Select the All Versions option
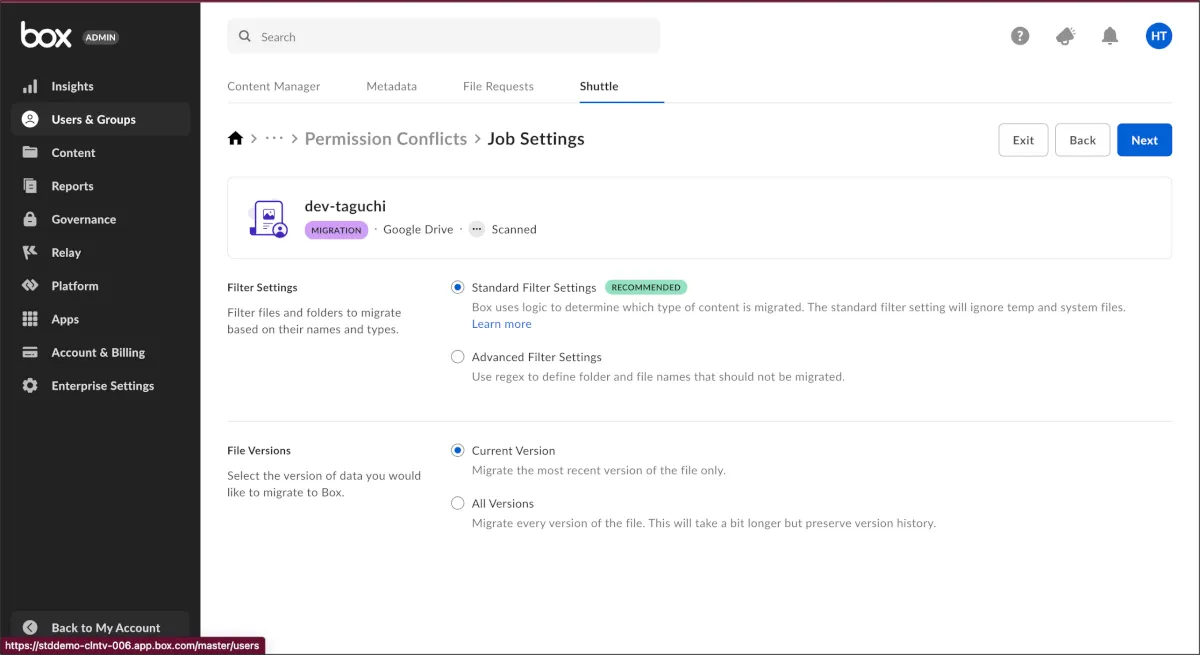Viewport: 1200px width, 655px height. pyautogui.click(x=458, y=504)
